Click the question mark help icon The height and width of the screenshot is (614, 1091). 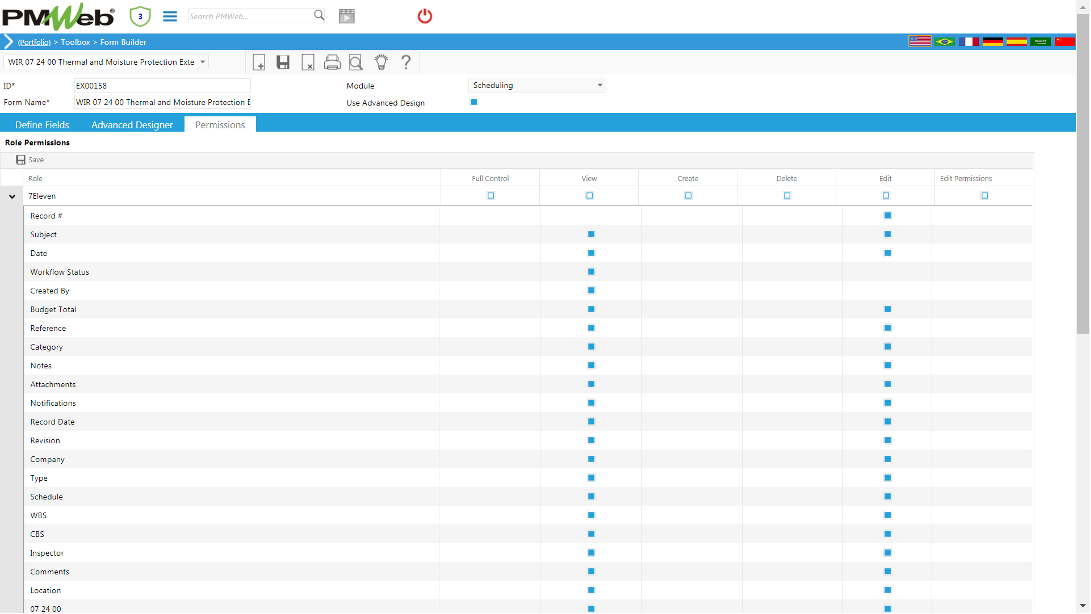pyautogui.click(x=406, y=63)
